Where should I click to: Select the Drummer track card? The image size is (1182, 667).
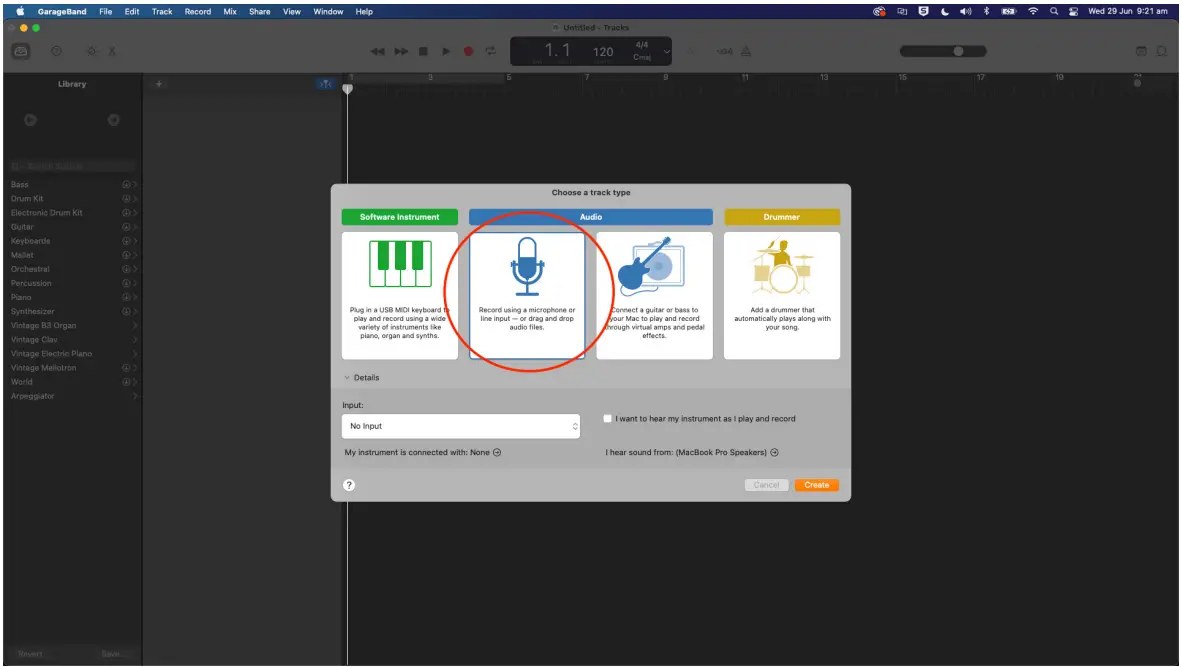tap(782, 295)
